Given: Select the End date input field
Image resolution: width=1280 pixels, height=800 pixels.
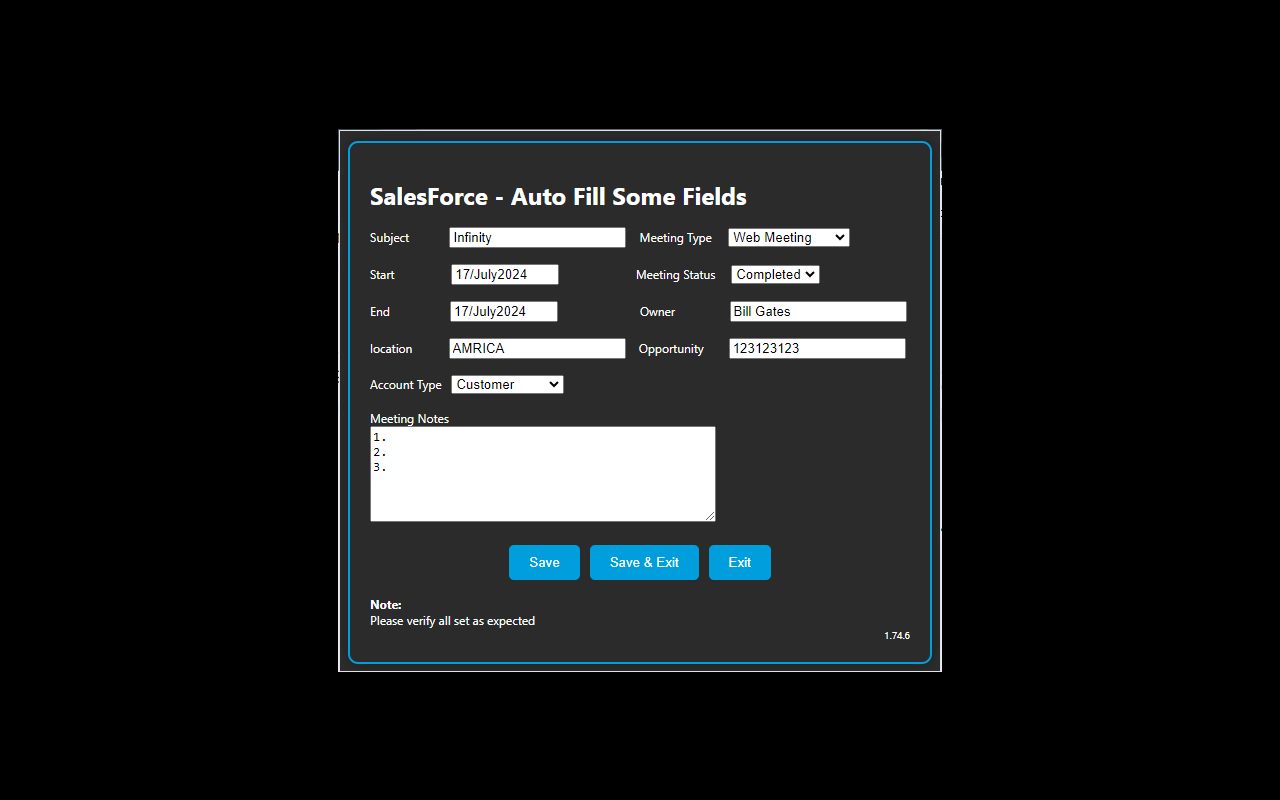Looking at the screenshot, I should 504,311.
